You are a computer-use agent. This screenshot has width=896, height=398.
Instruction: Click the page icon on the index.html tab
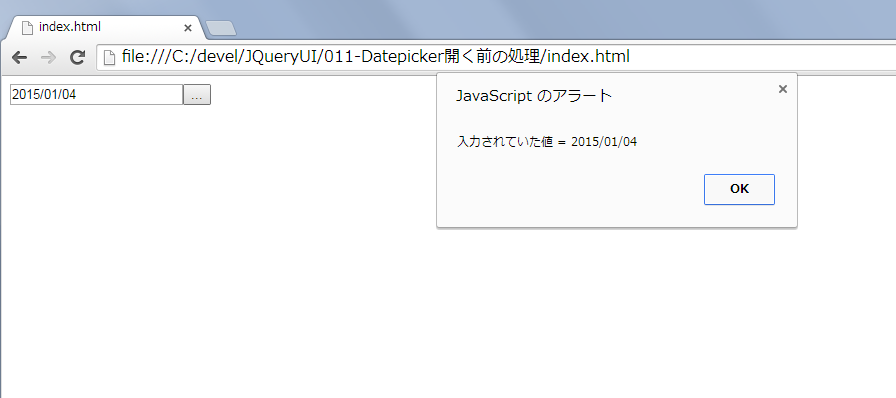27,27
